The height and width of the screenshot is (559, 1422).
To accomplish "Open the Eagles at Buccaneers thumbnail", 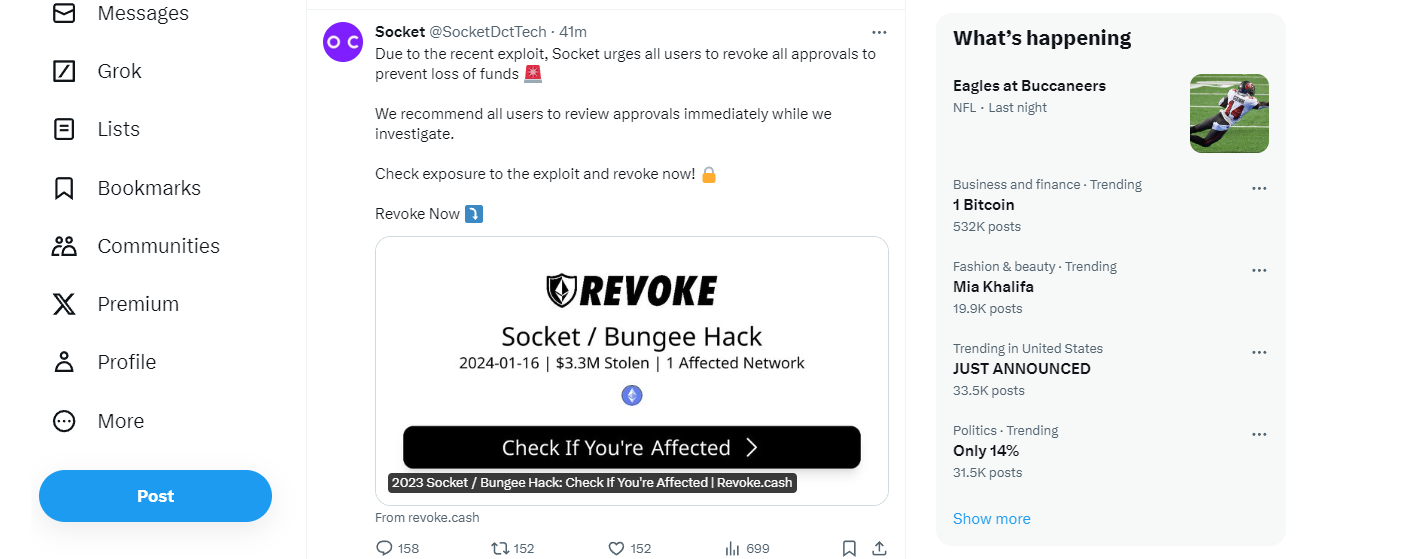I will 1229,113.
